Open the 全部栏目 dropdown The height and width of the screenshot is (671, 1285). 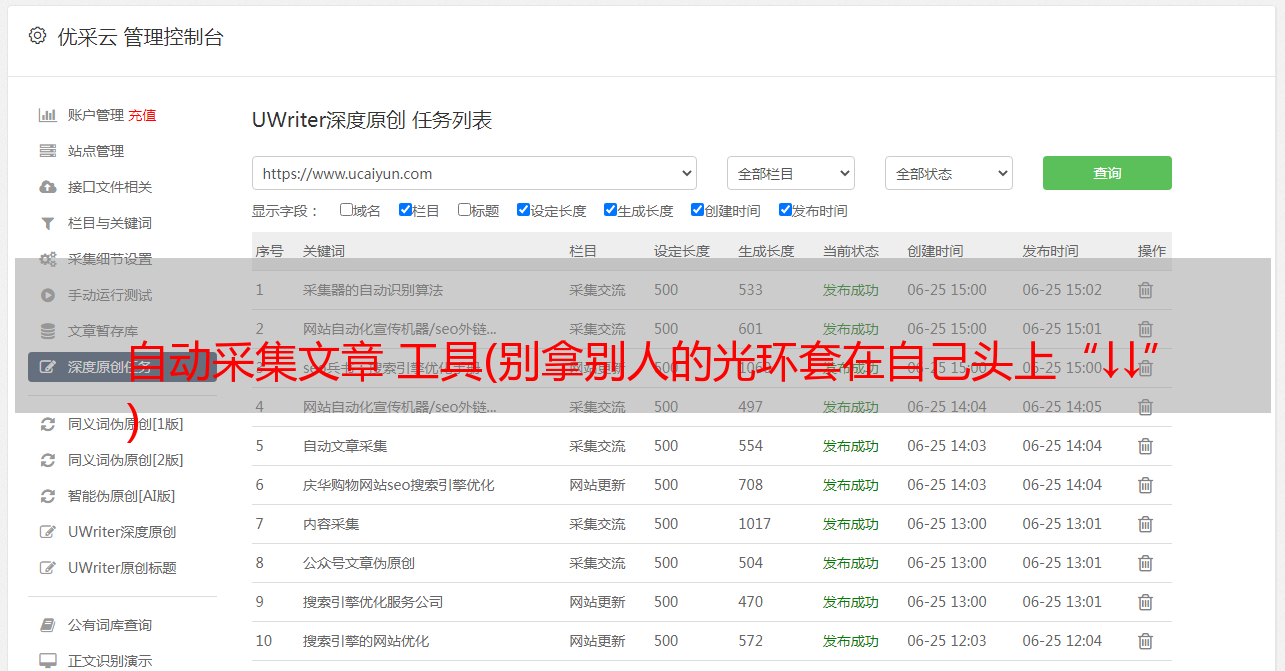(x=791, y=173)
